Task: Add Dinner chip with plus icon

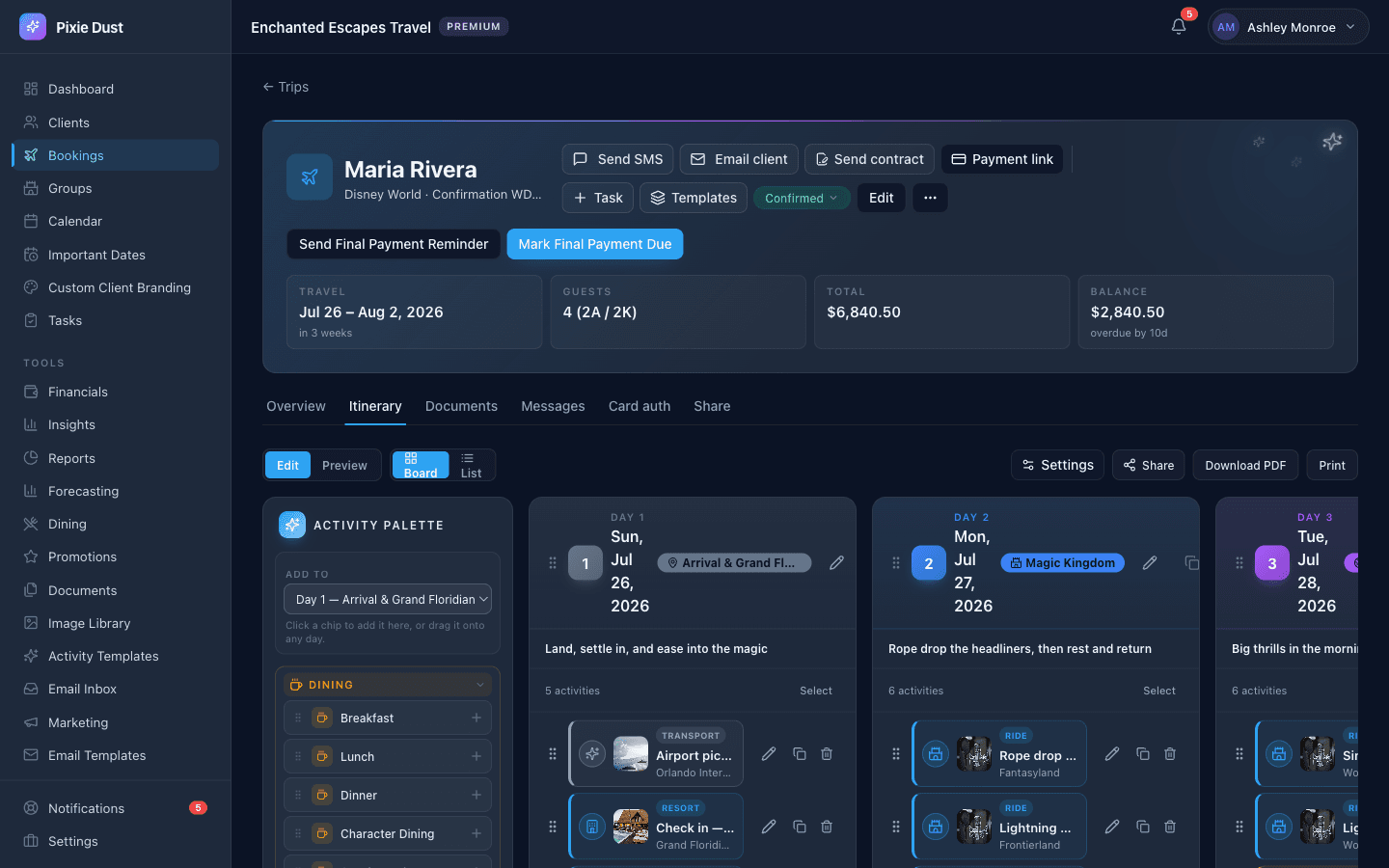Action: pyautogui.click(x=477, y=795)
